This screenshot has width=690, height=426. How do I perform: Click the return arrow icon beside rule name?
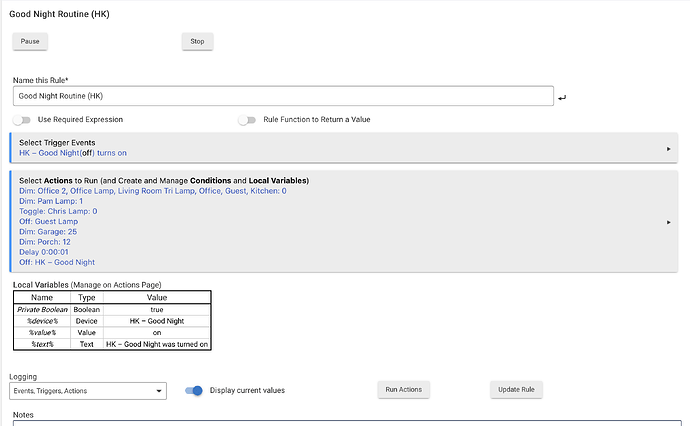[x=563, y=97]
